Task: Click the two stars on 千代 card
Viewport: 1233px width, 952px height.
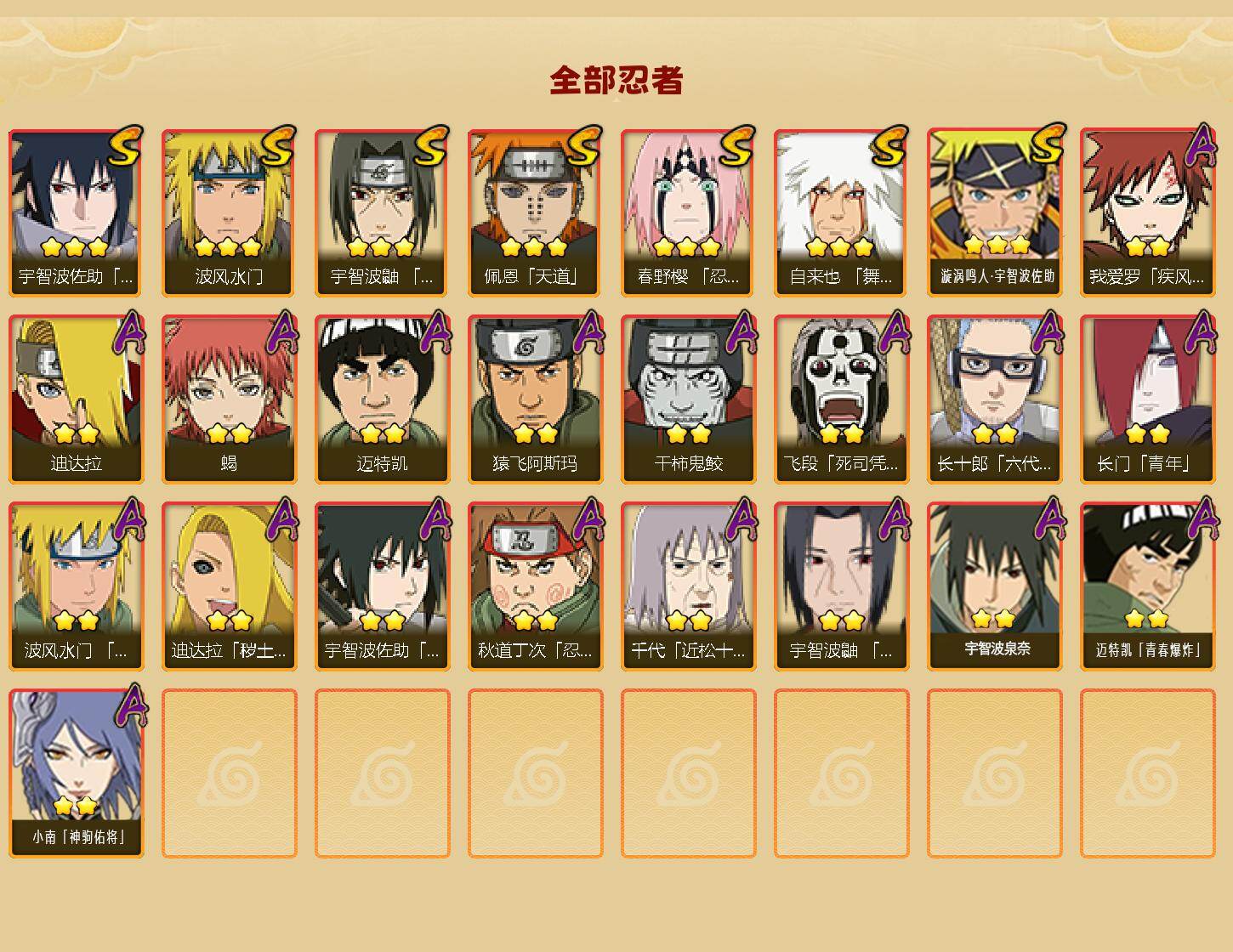Action: point(688,621)
